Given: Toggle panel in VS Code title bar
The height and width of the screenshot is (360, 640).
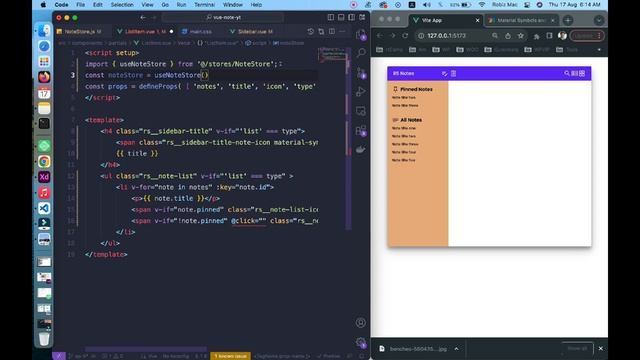Looking at the screenshot, I should [341, 18].
